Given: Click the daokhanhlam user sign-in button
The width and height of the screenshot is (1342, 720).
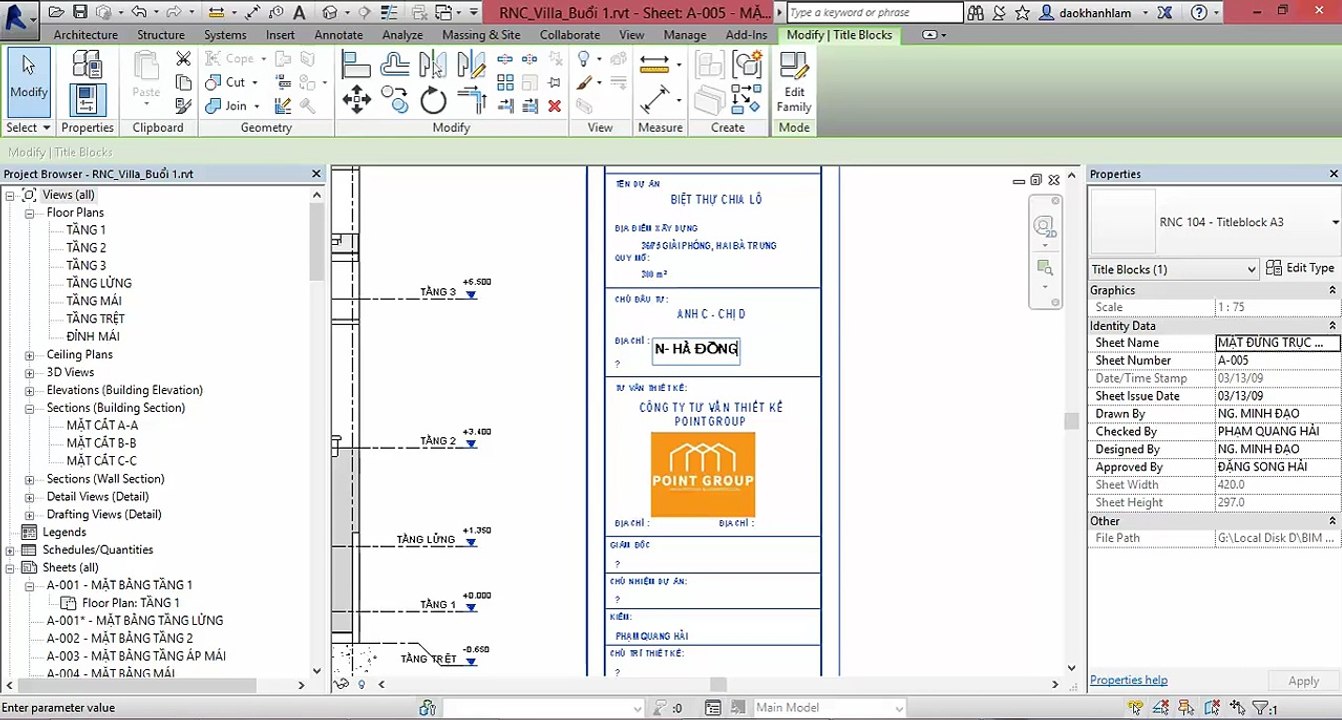Looking at the screenshot, I should (x=1095, y=13).
